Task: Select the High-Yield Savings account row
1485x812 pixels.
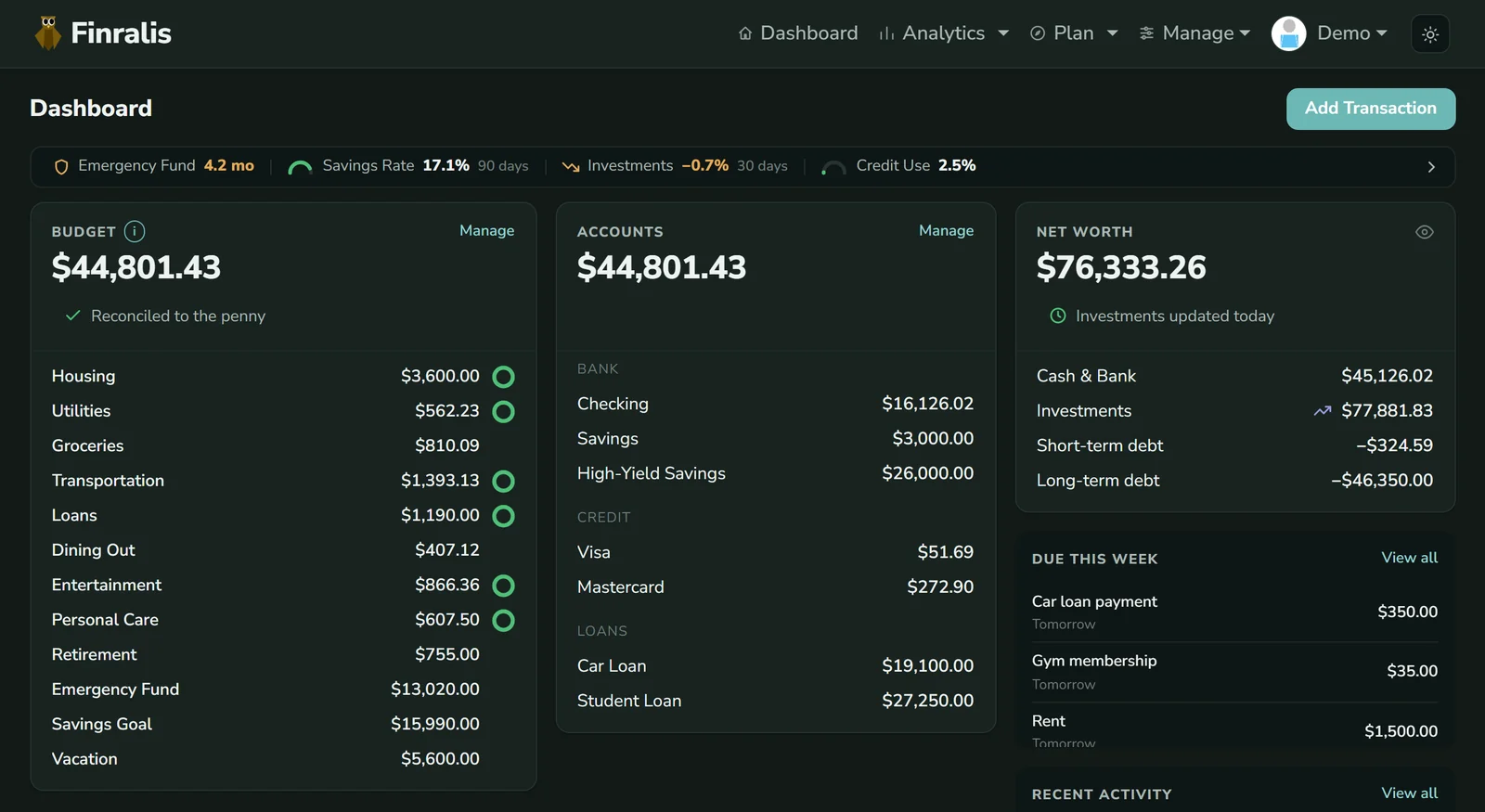Action: click(775, 473)
